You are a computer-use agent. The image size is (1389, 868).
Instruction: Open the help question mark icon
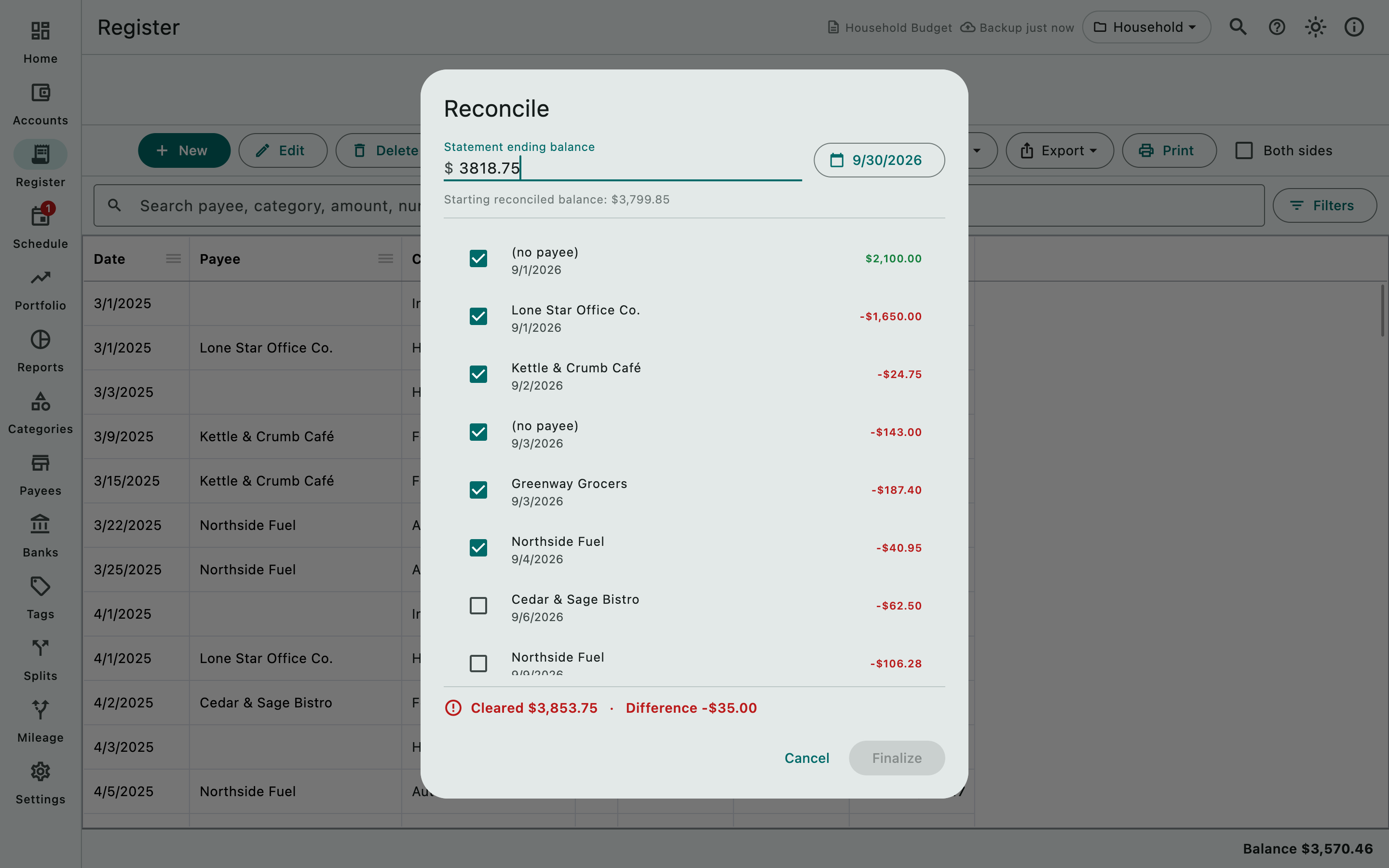tap(1277, 27)
